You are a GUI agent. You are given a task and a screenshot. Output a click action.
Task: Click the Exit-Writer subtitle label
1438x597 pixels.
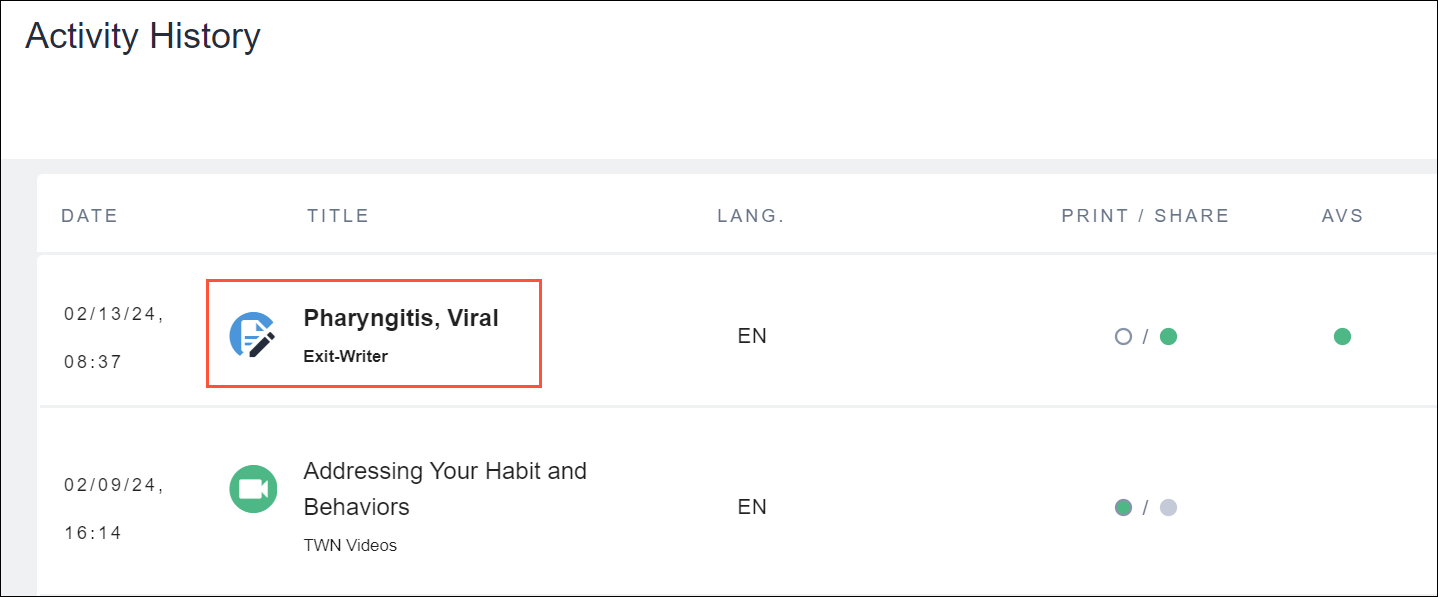(345, 356)
